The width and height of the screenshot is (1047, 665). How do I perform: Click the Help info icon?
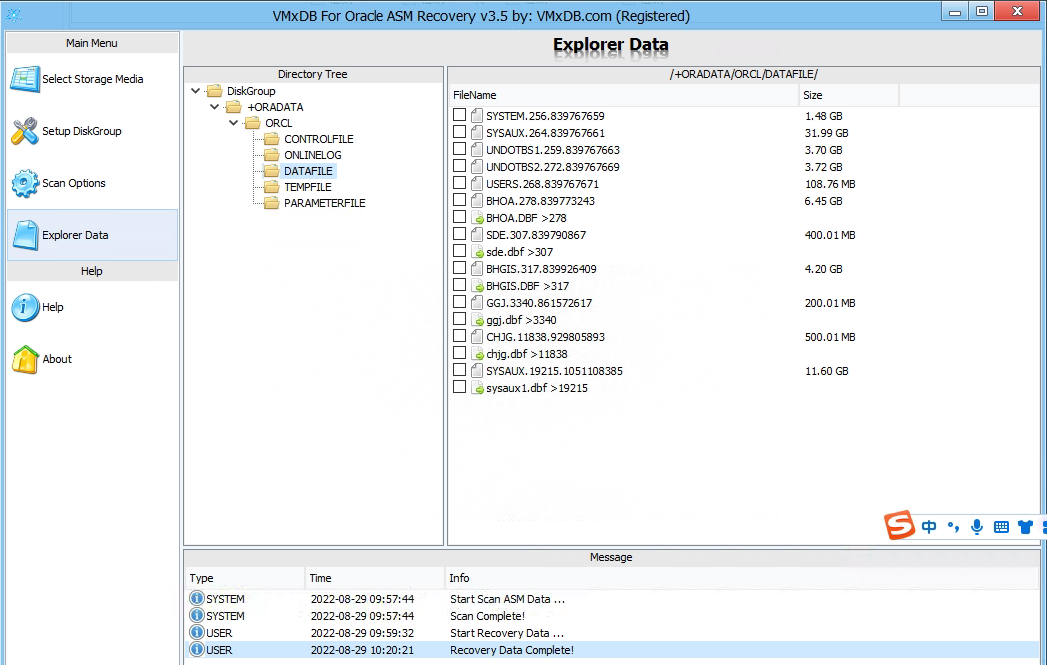tap(25, 307)
